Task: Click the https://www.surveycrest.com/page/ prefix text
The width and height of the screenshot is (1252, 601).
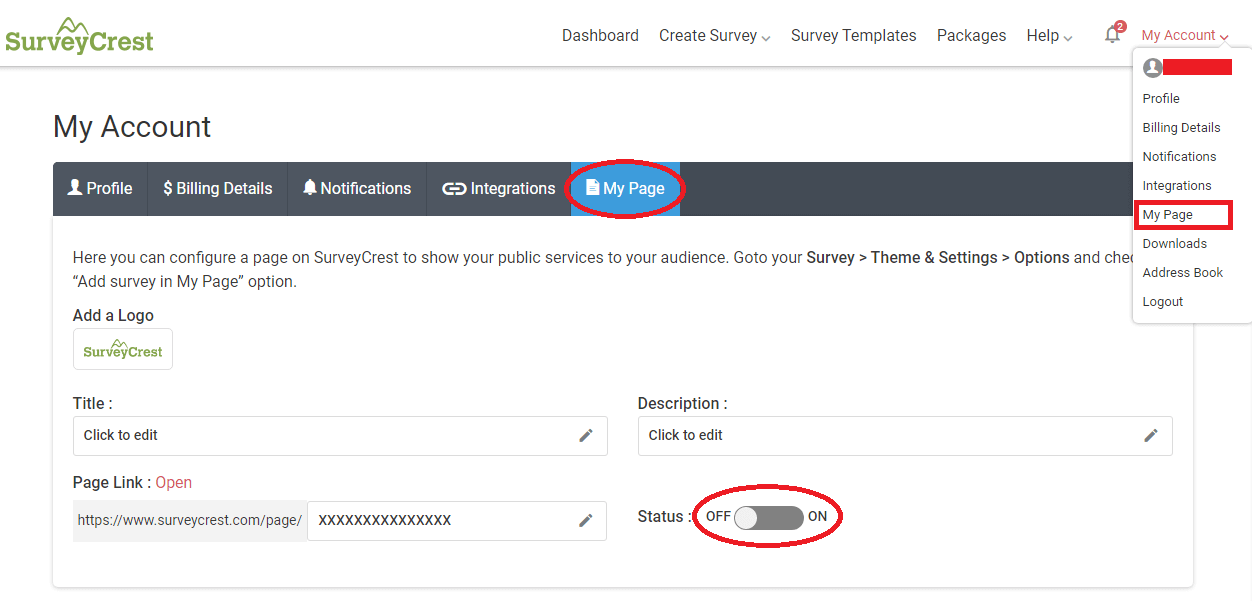Action: [190, 520]
